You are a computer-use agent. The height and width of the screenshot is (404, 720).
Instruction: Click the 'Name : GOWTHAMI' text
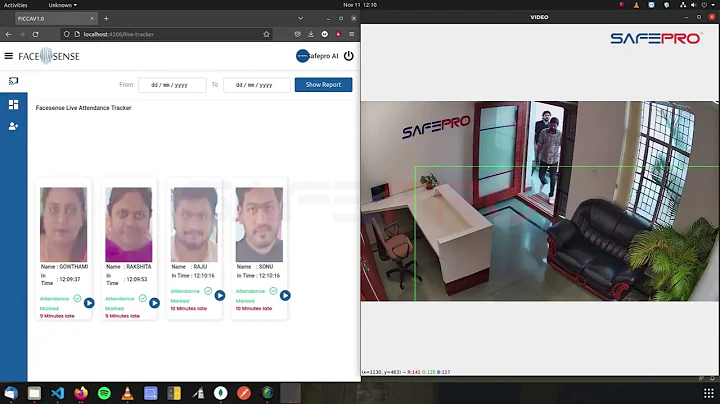(64, 267)
